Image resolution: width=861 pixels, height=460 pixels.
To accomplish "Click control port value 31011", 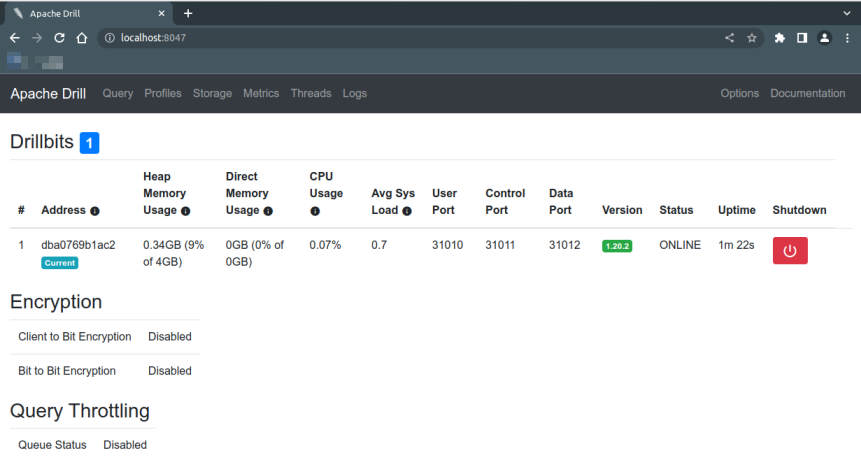I will click(500, 245).
